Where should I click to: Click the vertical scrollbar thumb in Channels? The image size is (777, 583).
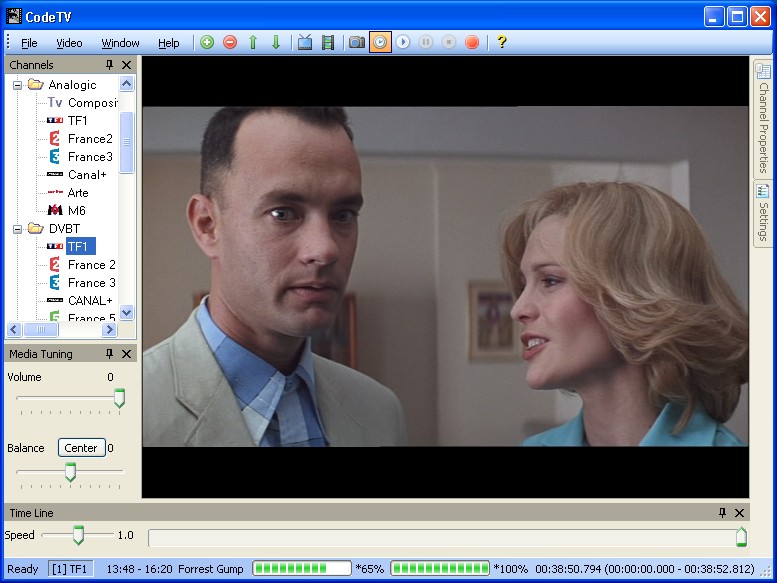[x=127, y=143]
